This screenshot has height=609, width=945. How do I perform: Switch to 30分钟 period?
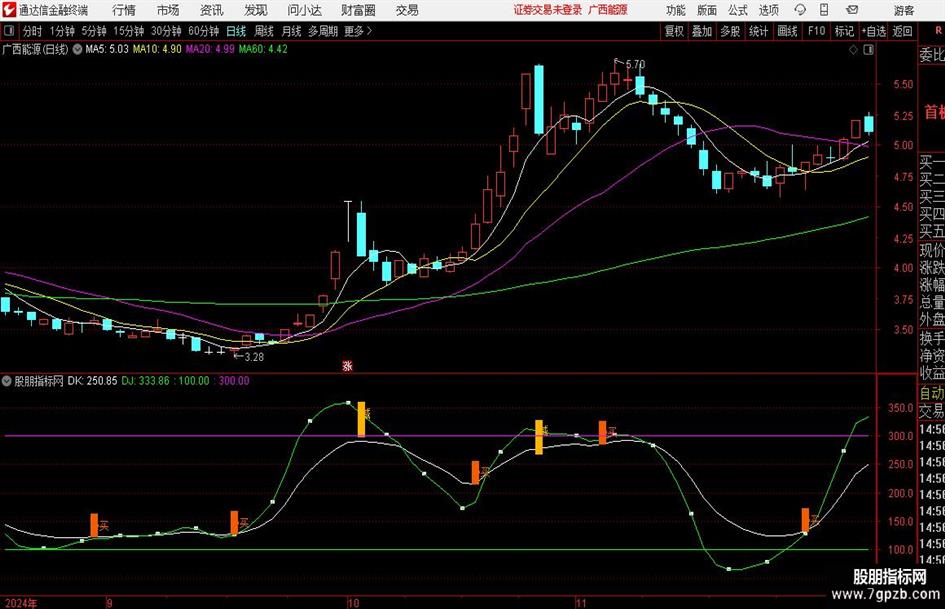(x=166, y=31)
